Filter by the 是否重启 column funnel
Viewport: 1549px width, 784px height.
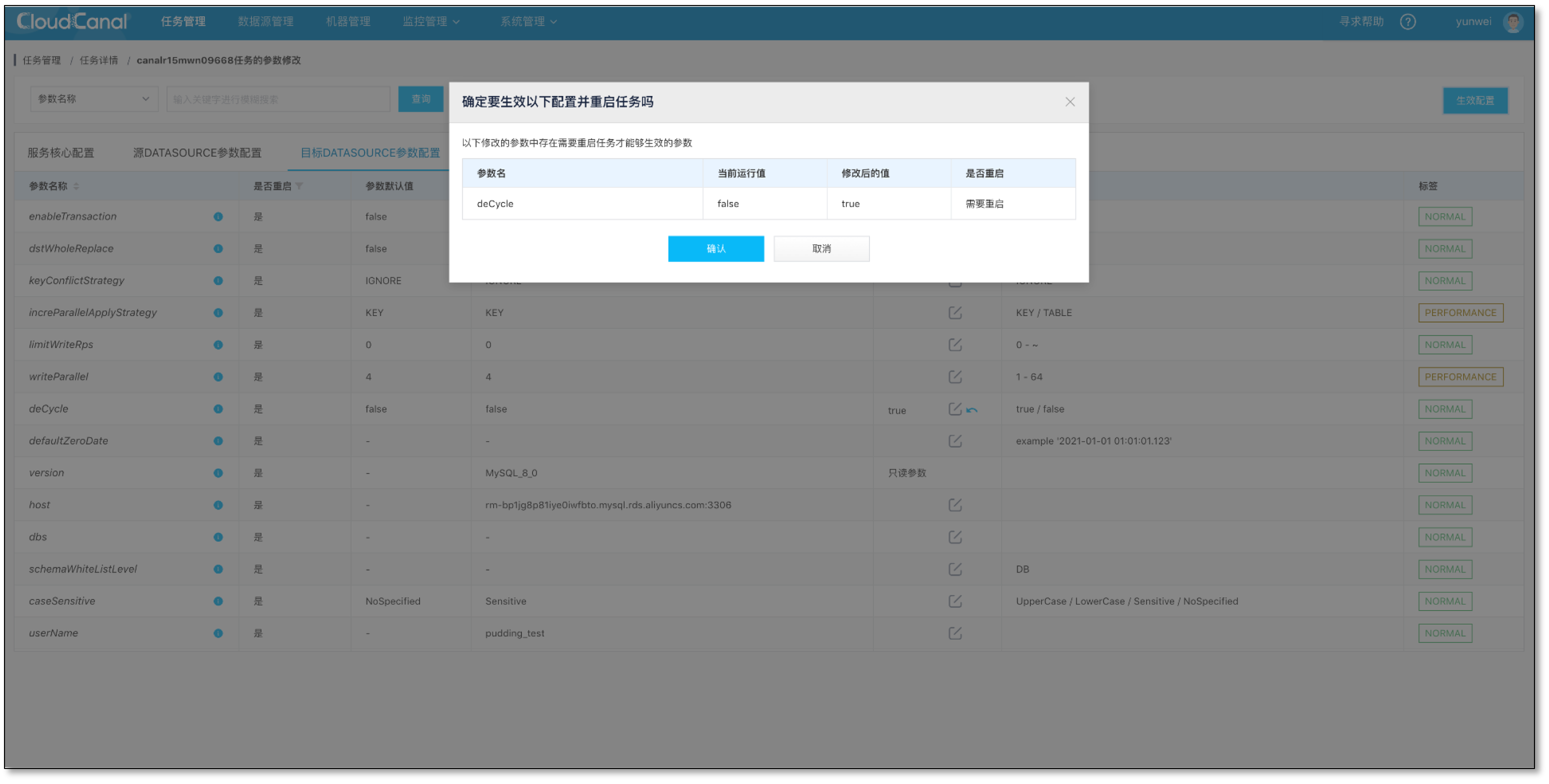[299, 186]
